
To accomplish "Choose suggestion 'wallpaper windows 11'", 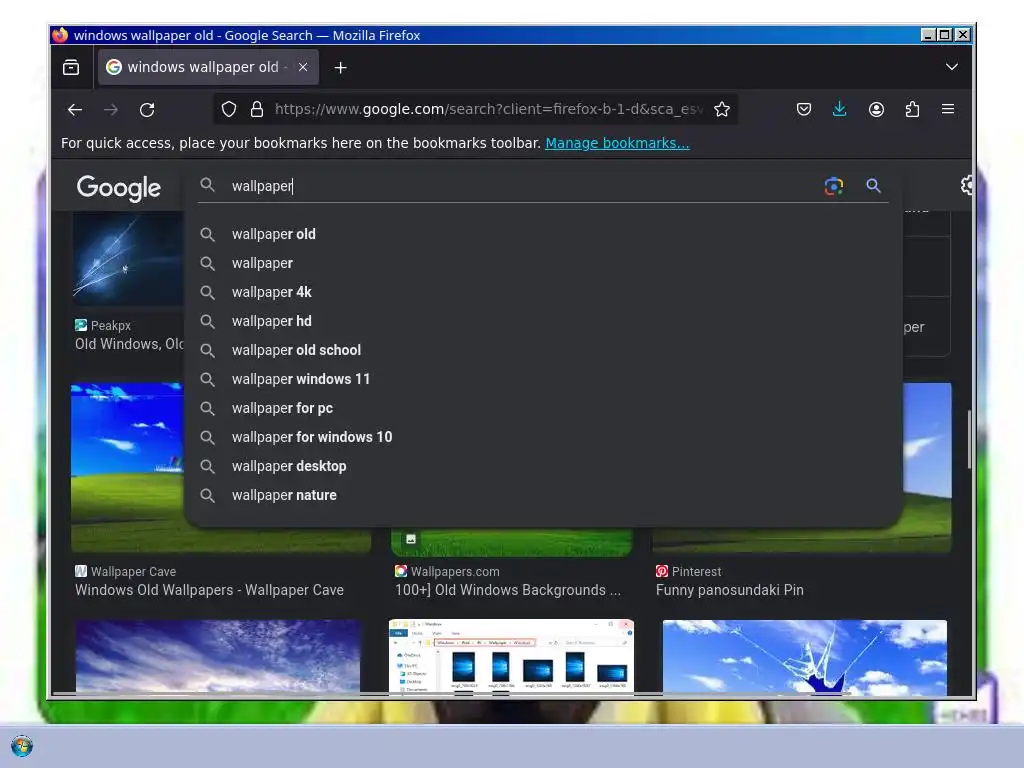I will pyautogui.click(x=543, y=379).
